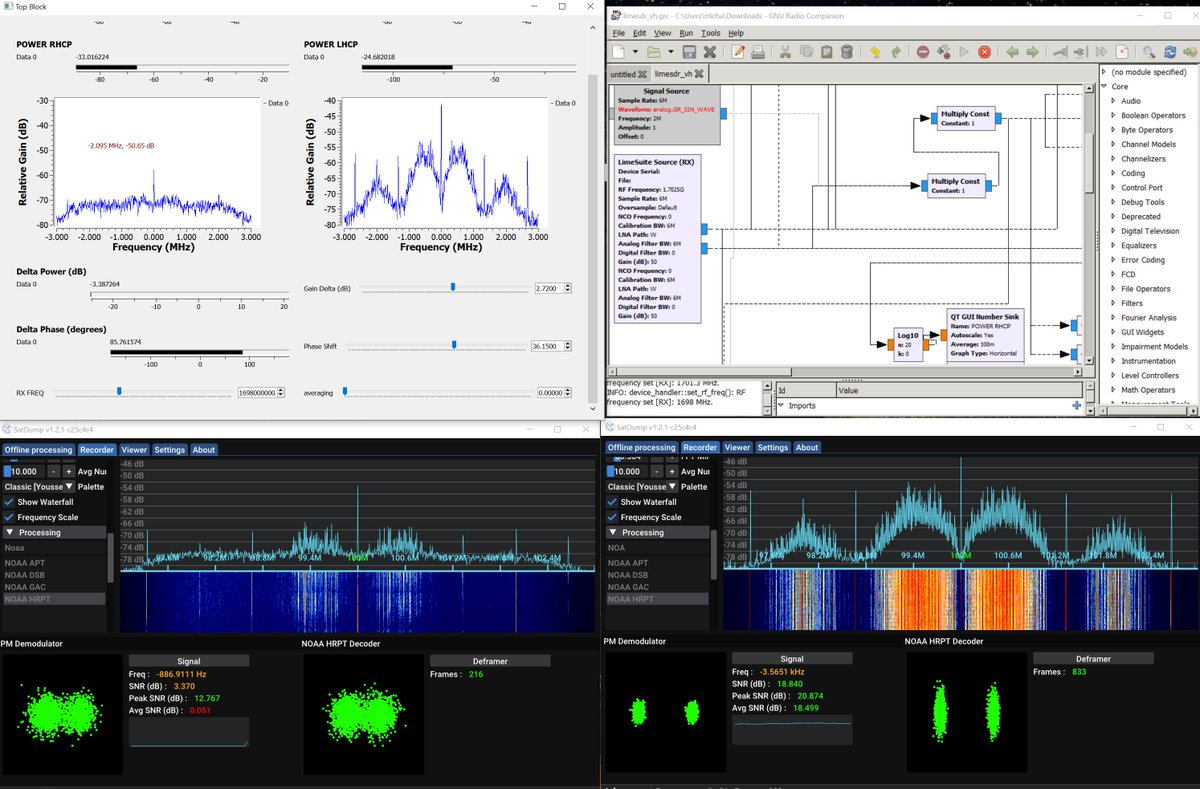
Task: Toggle Show Waterfall checkbox in right SatDump
Action: coord(612,502)
